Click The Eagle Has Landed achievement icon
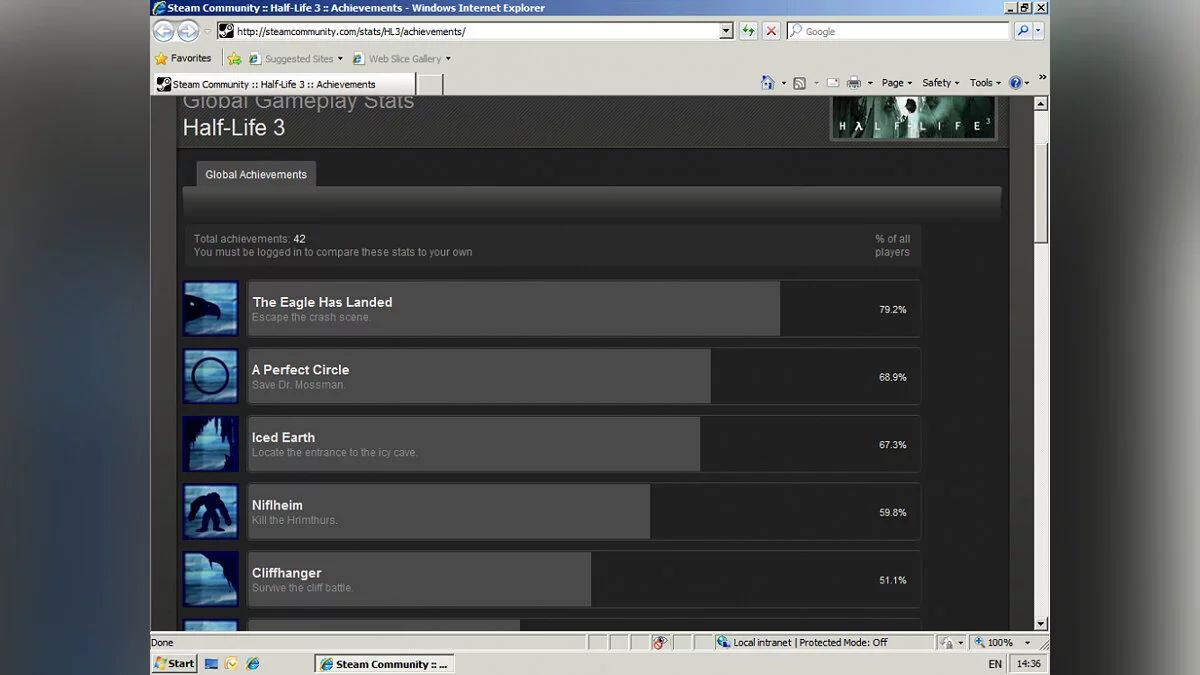The image size is (1200, 675). pyautogui.click(x=211, y=309)
